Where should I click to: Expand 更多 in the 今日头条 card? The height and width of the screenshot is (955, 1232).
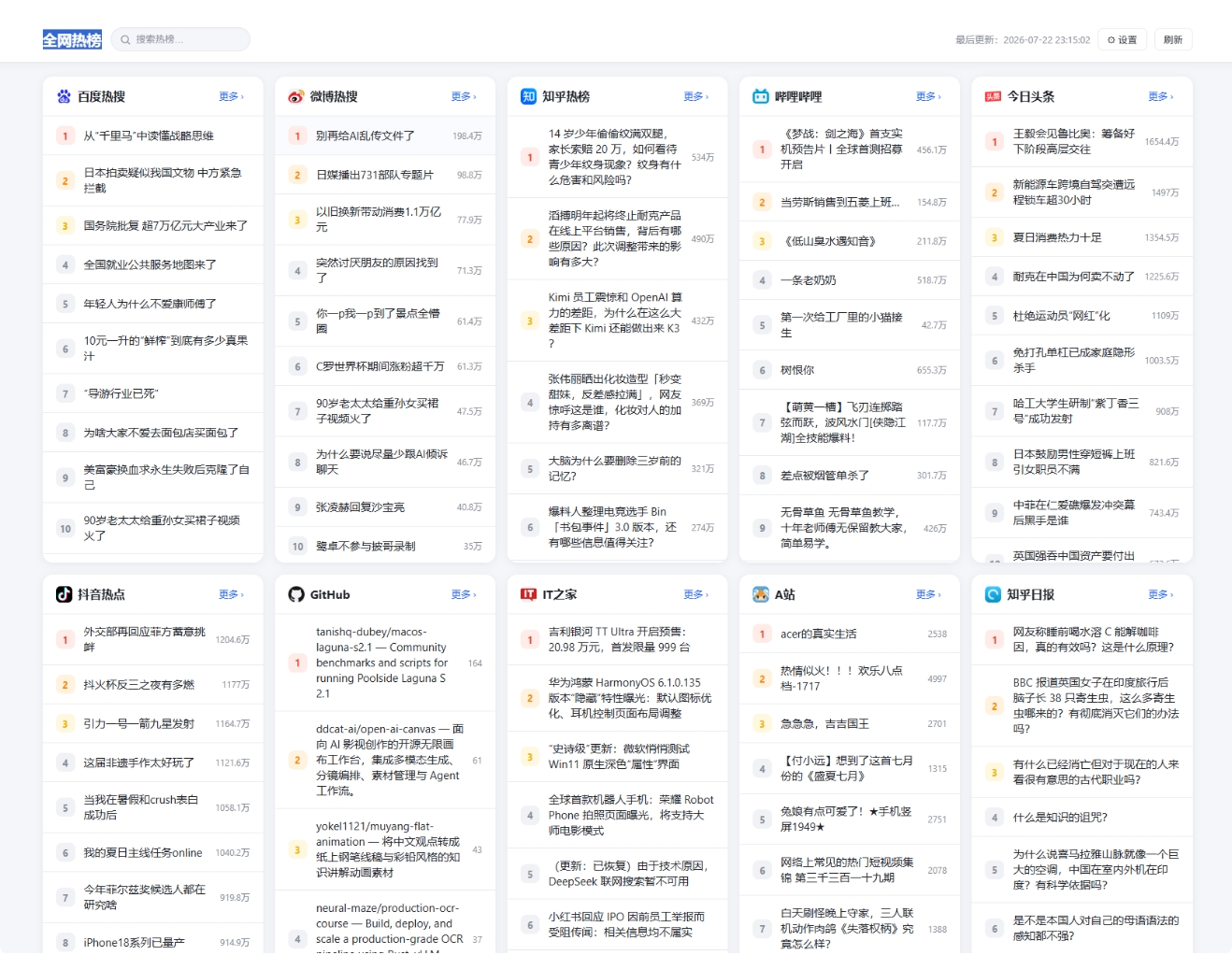pos(1160,96)
